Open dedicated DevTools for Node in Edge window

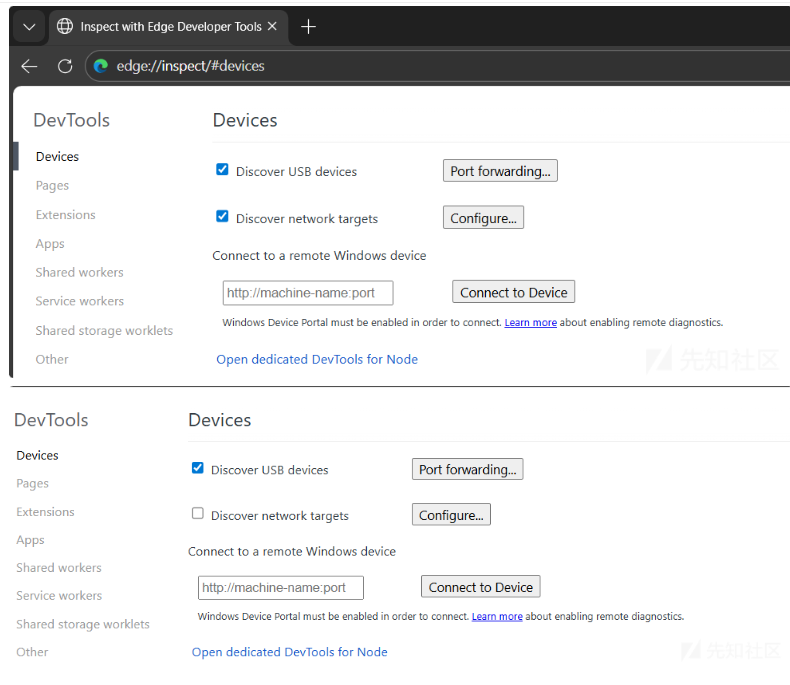click(317, 359)
